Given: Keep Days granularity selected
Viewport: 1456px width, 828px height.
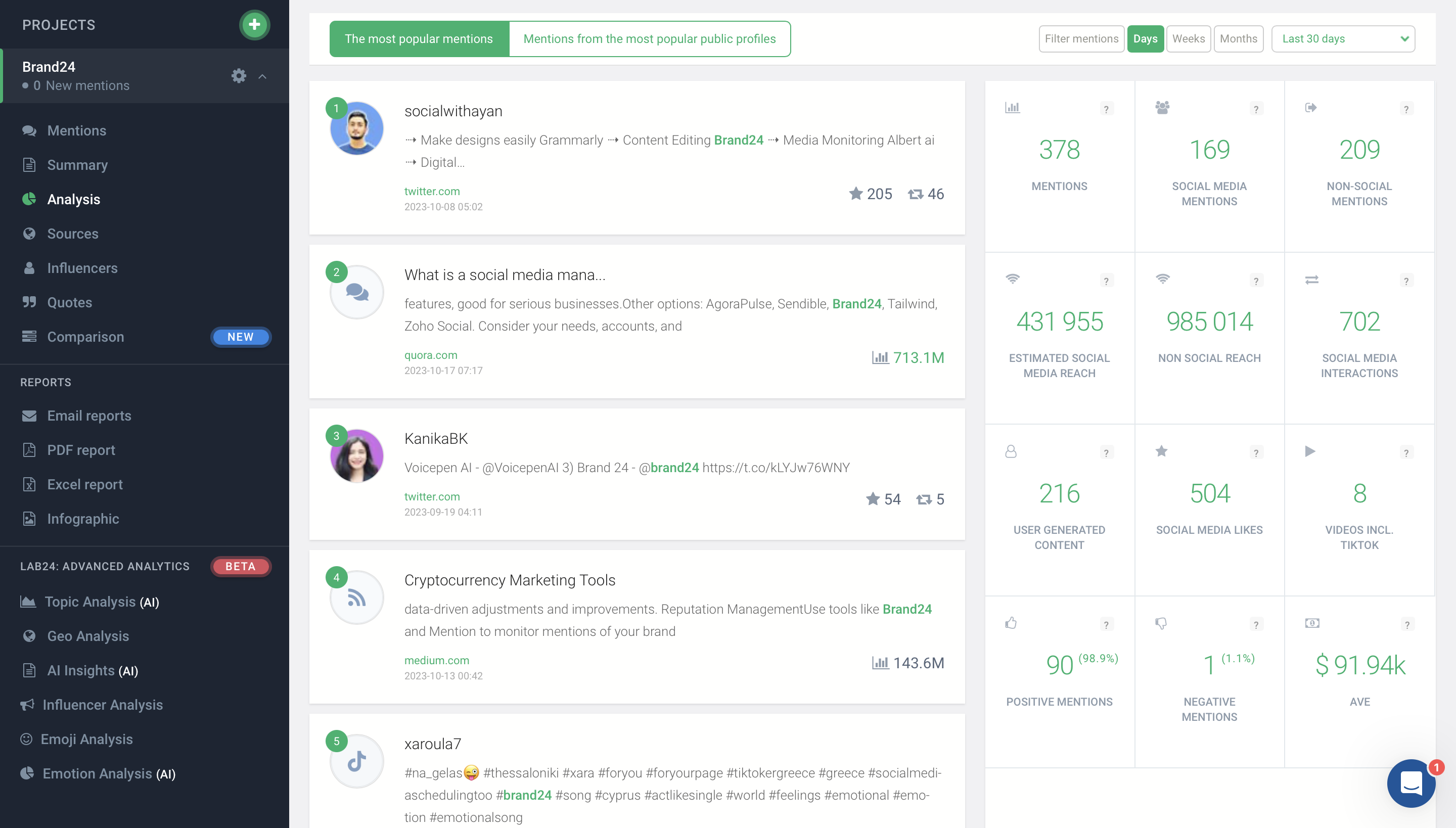Looking at the screenshot, I should coord(1146,38).
